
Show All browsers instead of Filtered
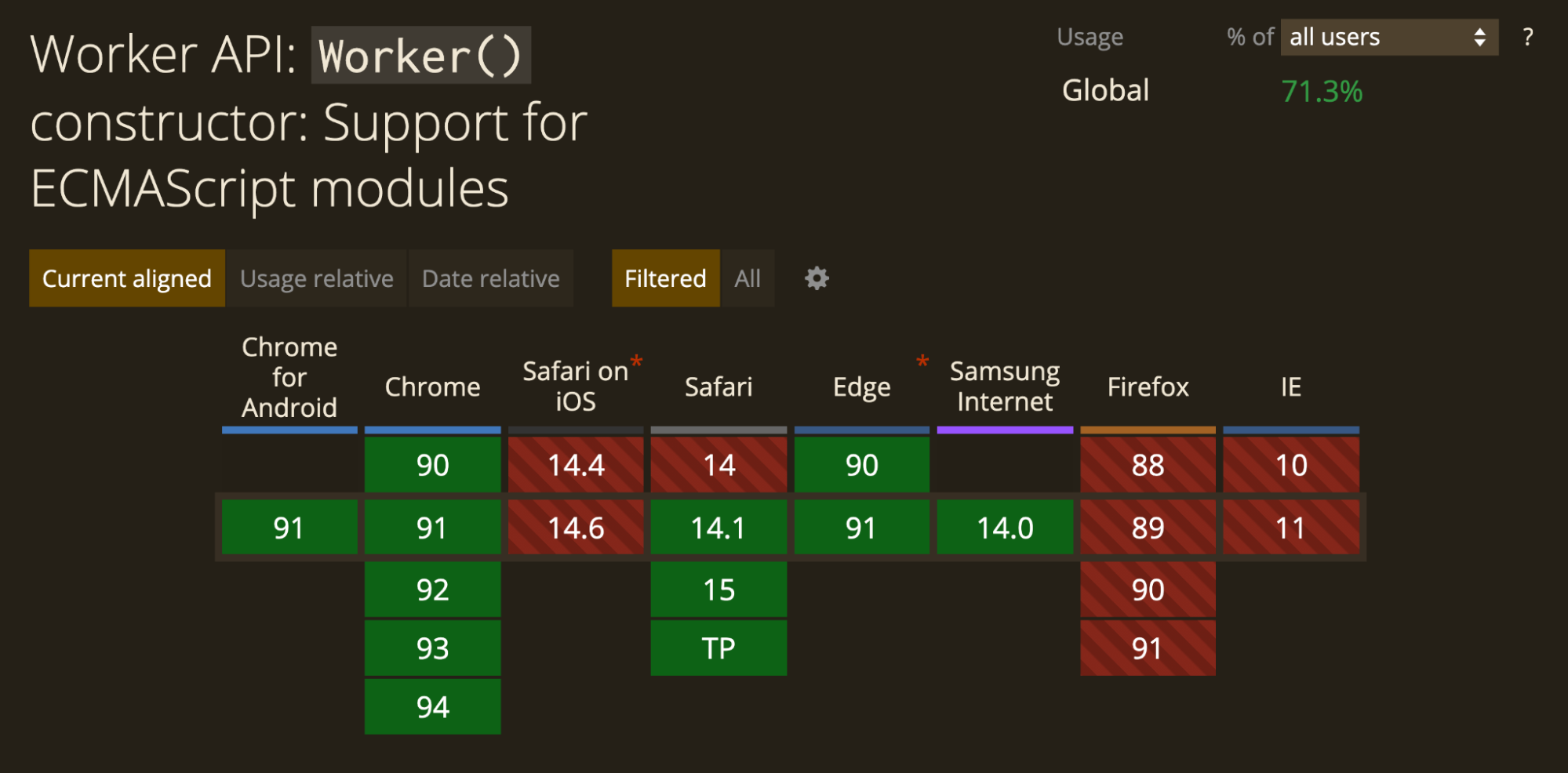747,278
